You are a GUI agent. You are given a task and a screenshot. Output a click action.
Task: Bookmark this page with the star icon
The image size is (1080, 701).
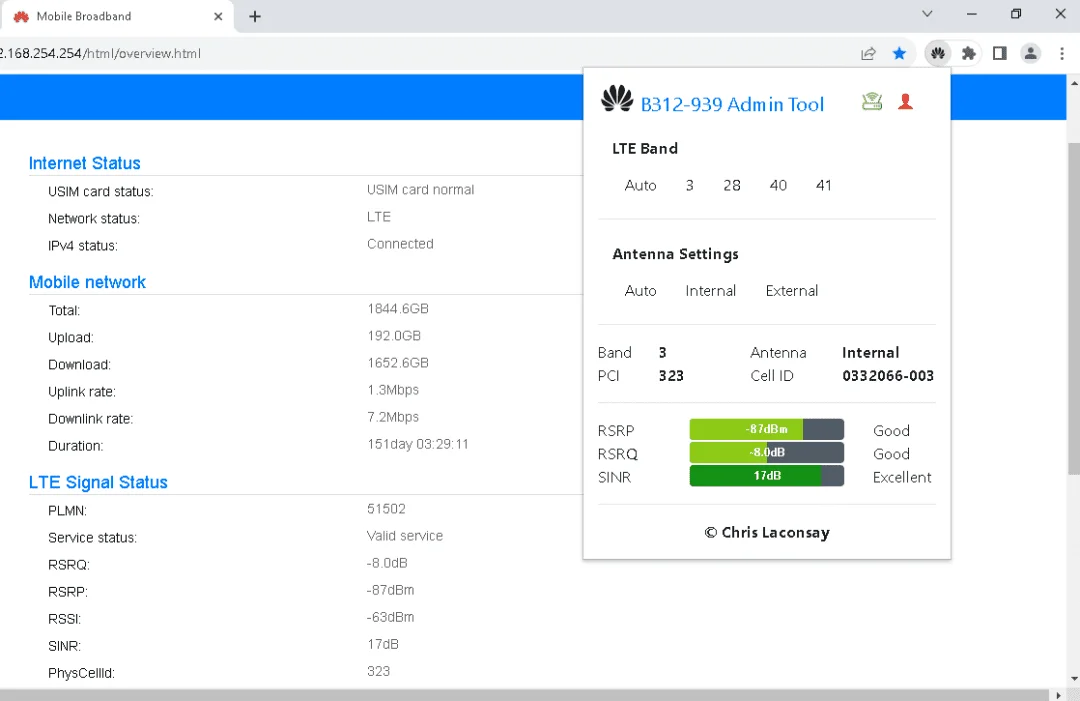coord(899,53)
